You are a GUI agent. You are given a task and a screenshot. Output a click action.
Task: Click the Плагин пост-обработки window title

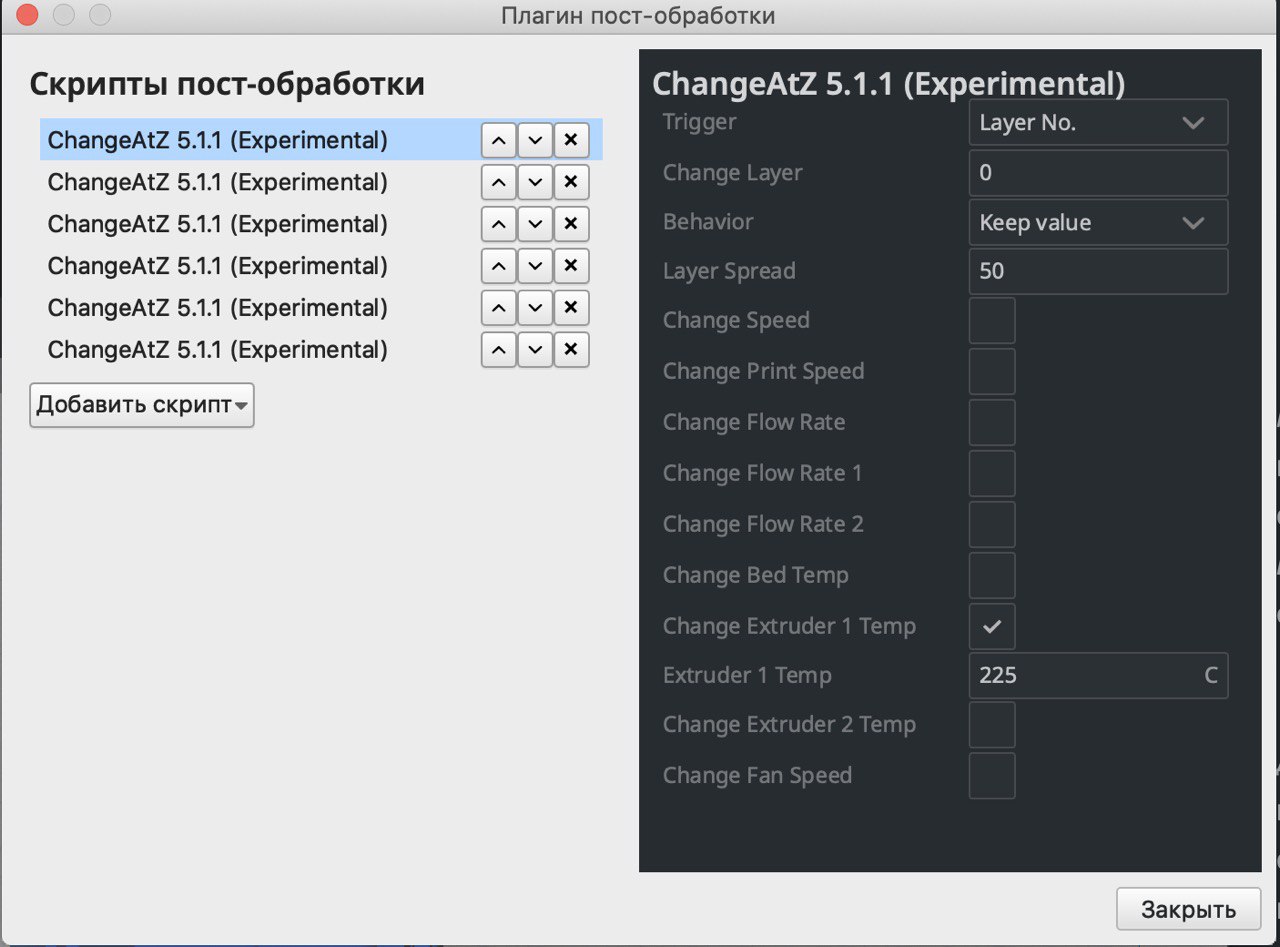(x=638, y=16)
